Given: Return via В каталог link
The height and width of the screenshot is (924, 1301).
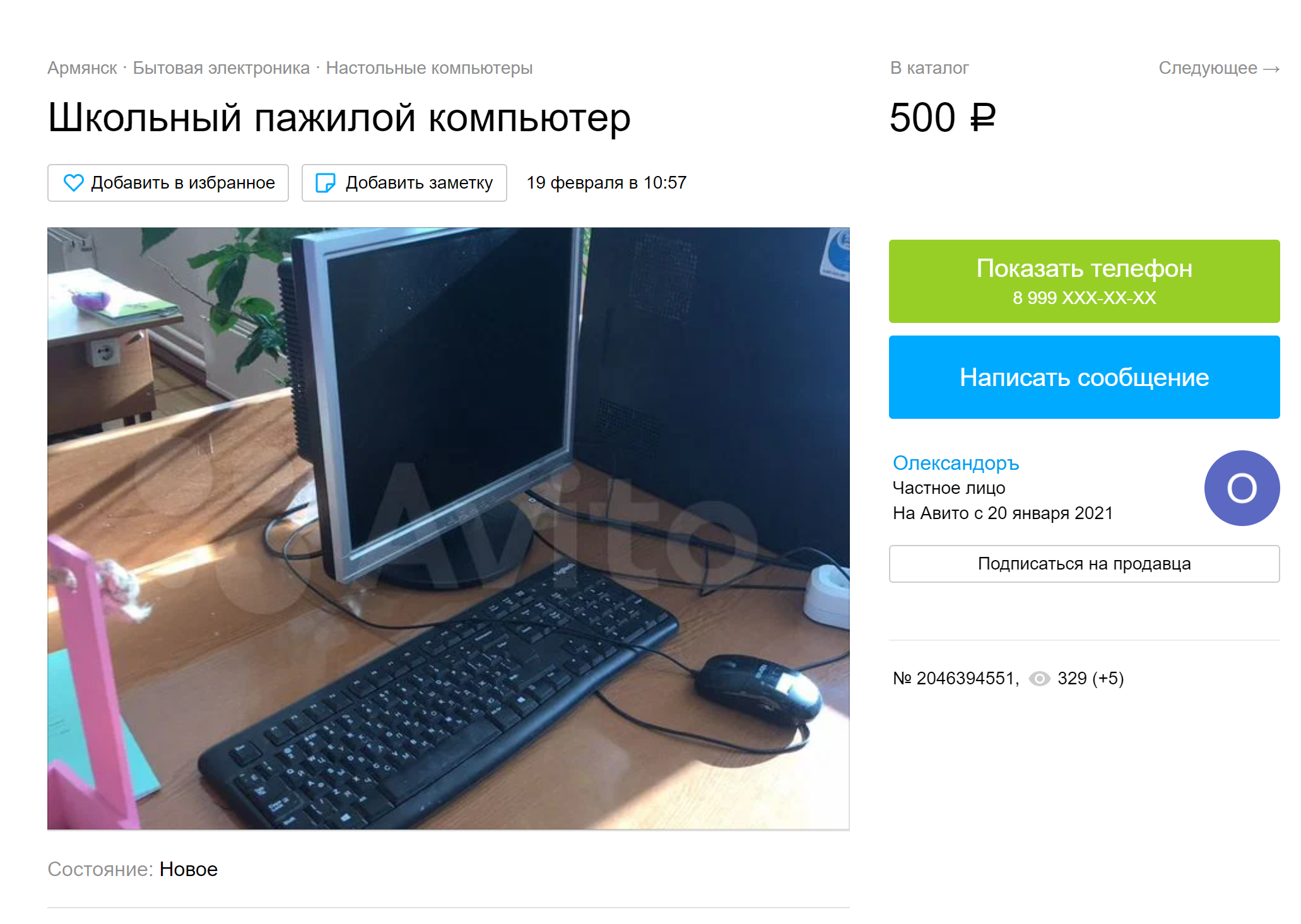Looking at the screenshot, I should click(929, 68).
